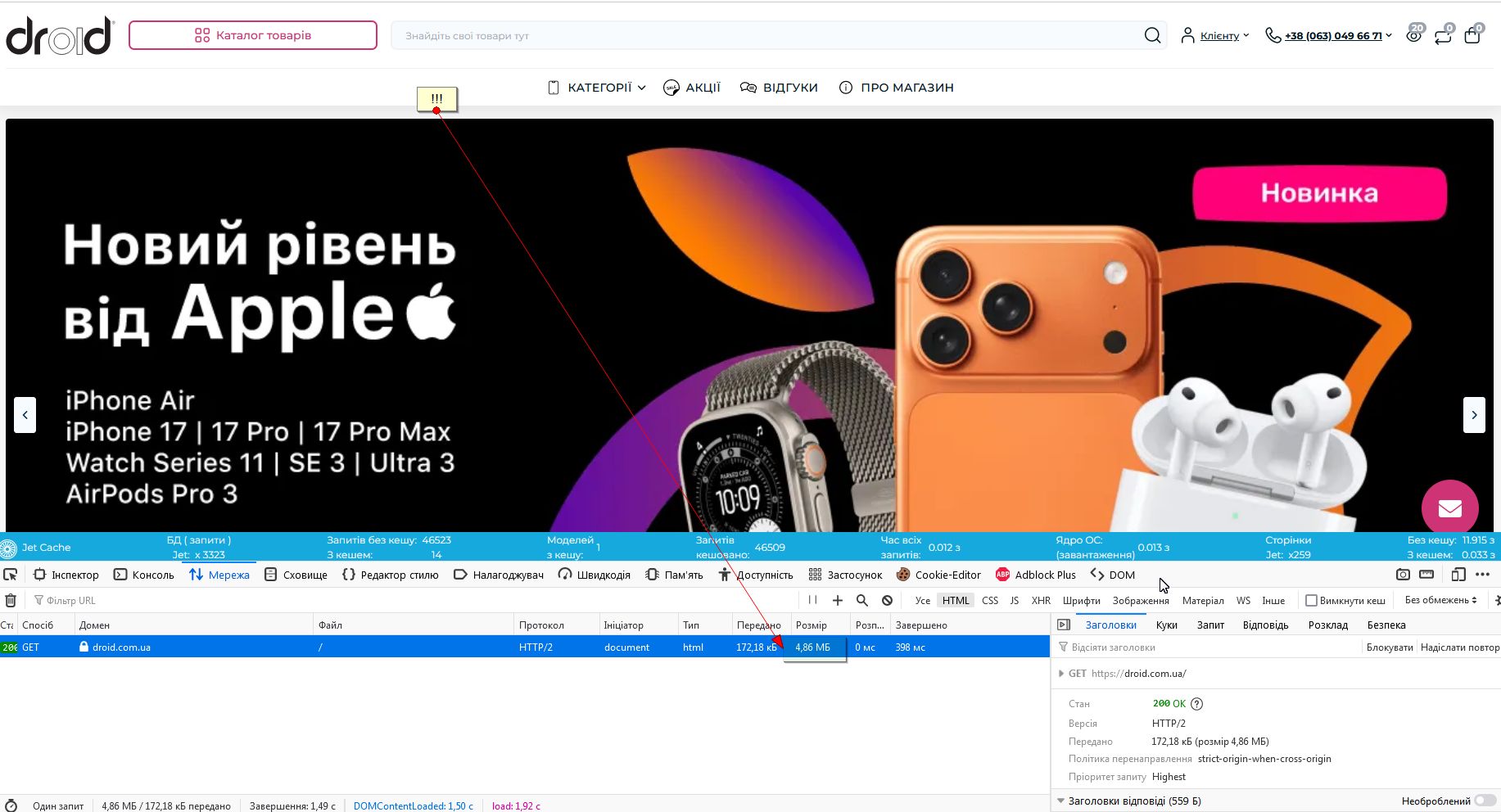Open the Cookie-Editor panel
1501x812 pixels.
pos(938,575)
